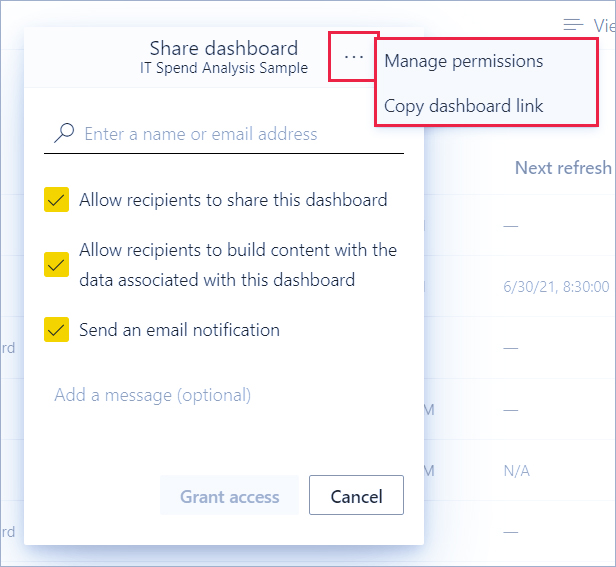Image resolution: width=616 pixels, height=567 pixels.
Task: Click the 6/30/21, 8:30:00 refresh value
Action: point(556,286)
